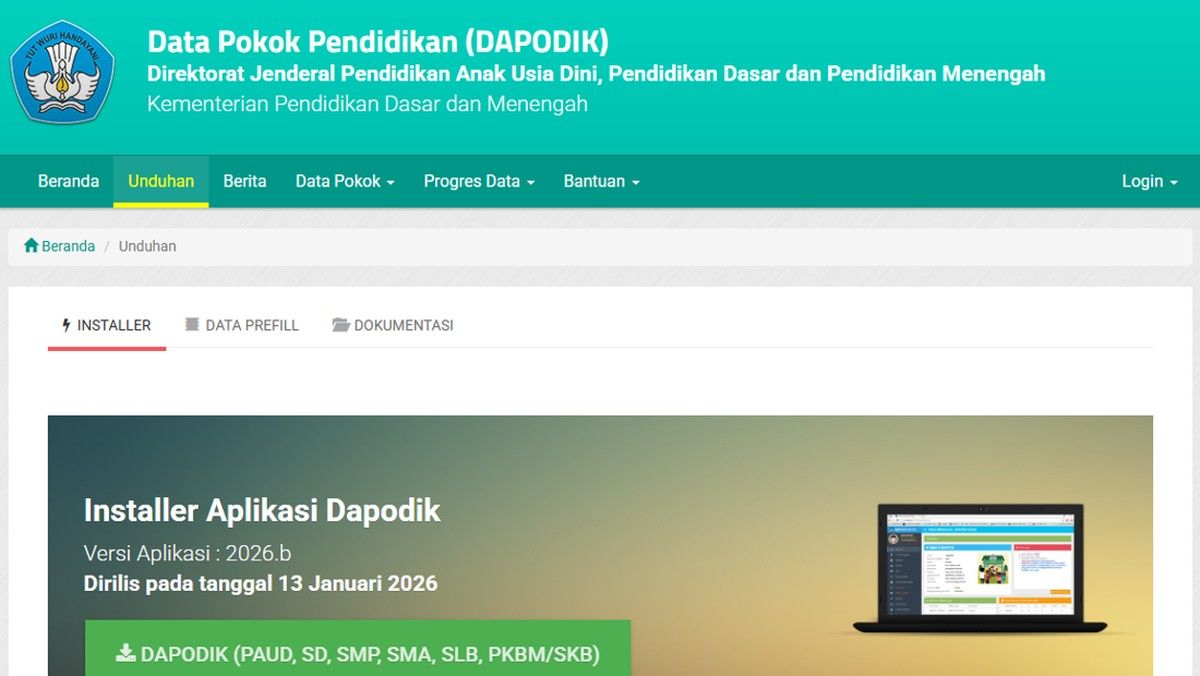
Task: Click the Beranda breadcrumb link
Action: [68, 246]
